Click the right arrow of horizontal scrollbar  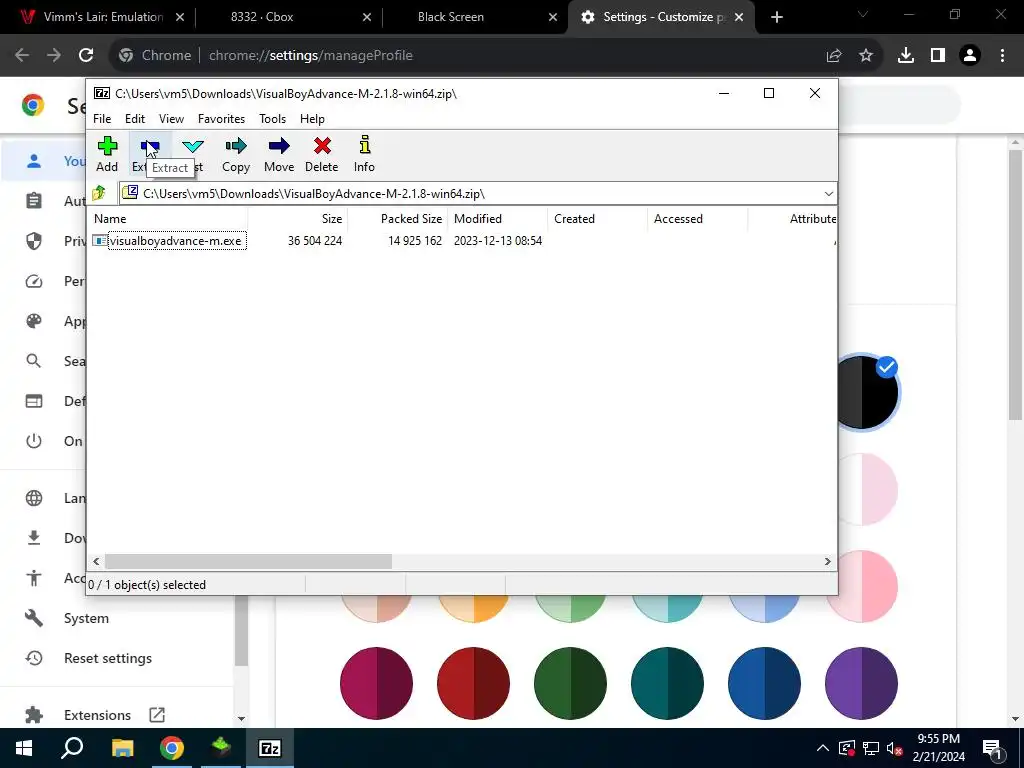tap(827, 562)
